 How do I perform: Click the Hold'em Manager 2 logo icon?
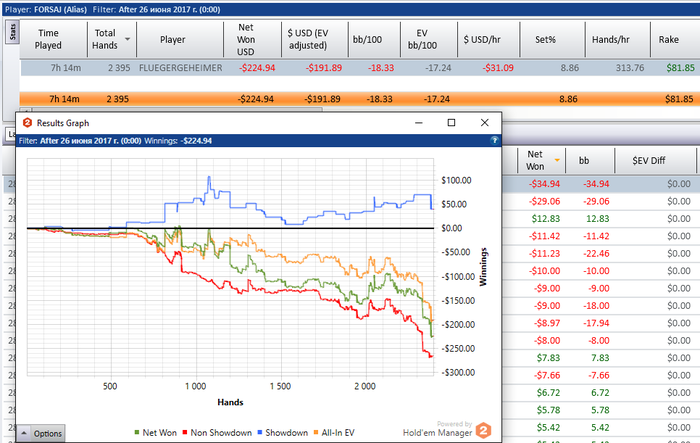point(483,430)
